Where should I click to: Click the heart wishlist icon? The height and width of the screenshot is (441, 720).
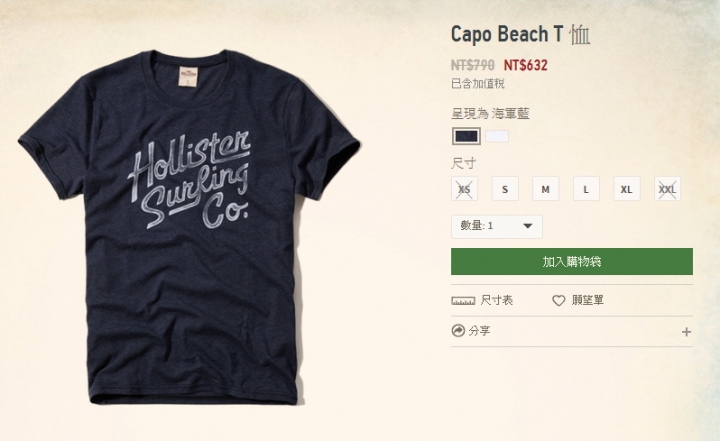(558, 301)
